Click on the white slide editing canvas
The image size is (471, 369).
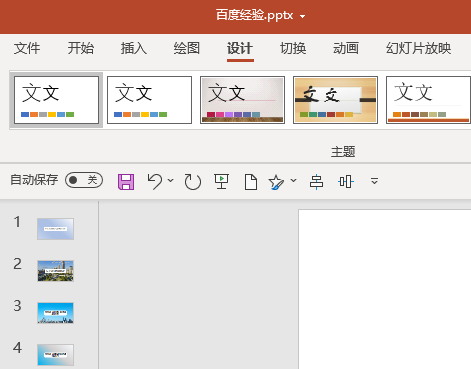tap(385, 289)
